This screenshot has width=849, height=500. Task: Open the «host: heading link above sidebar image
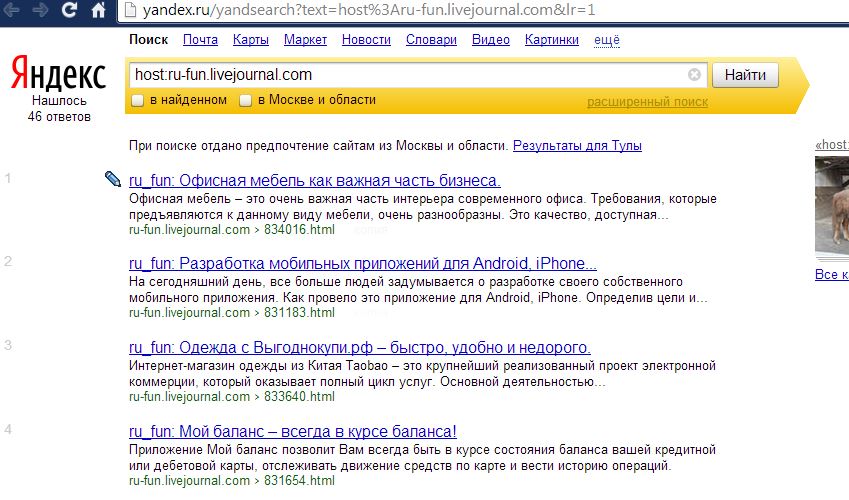coord(832,145)
